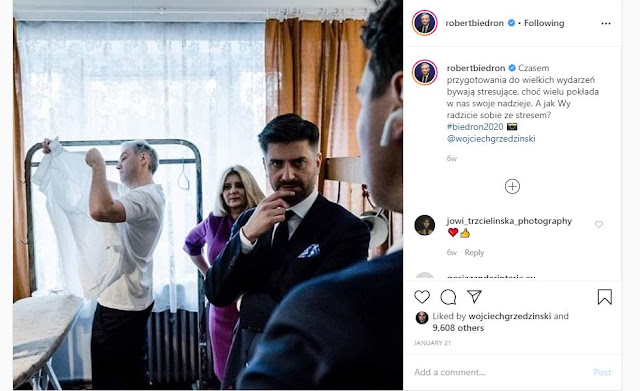Viewport: 640px width, 391px height.
Task: View the 9,608 others likes list
Action: (458, 328)
